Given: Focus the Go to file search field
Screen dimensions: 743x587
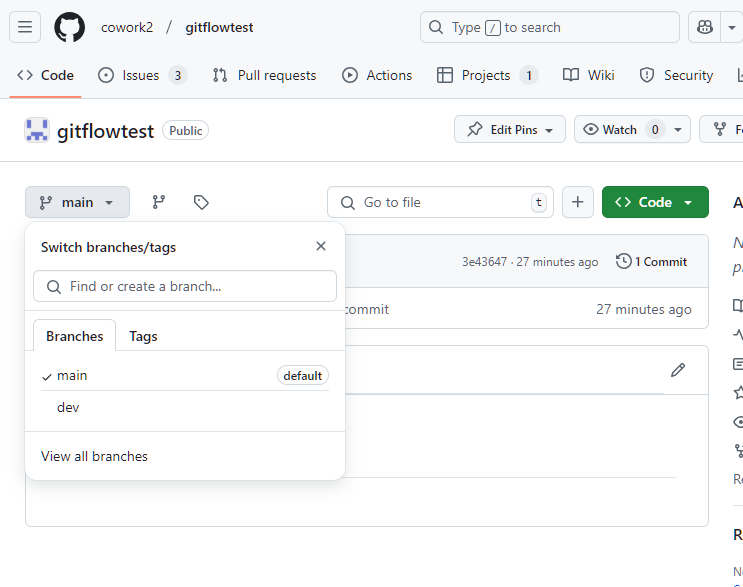Looking at the screenshot, I should pos(440,202).
